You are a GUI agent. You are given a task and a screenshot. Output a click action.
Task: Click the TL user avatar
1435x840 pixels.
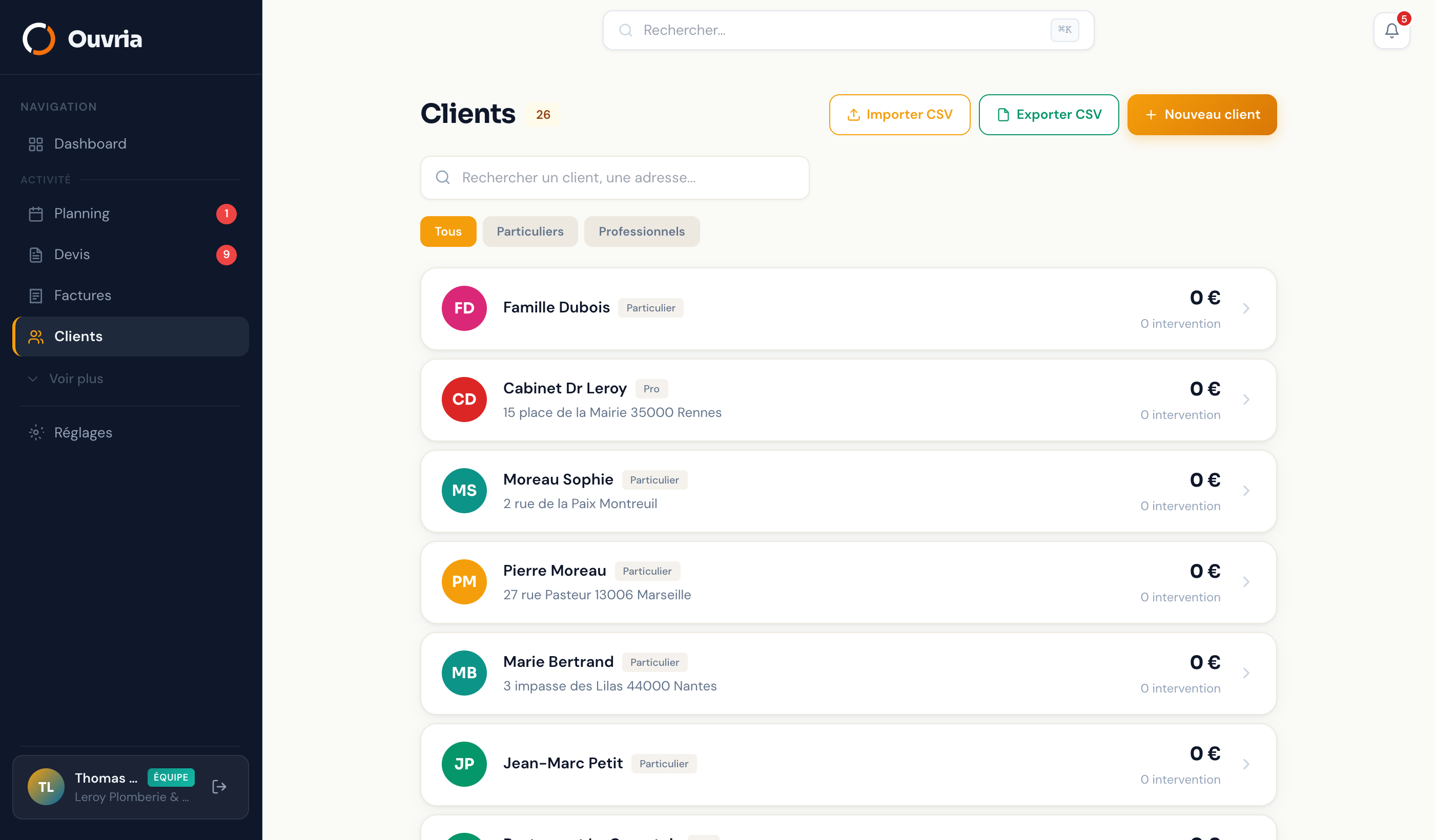46,787
